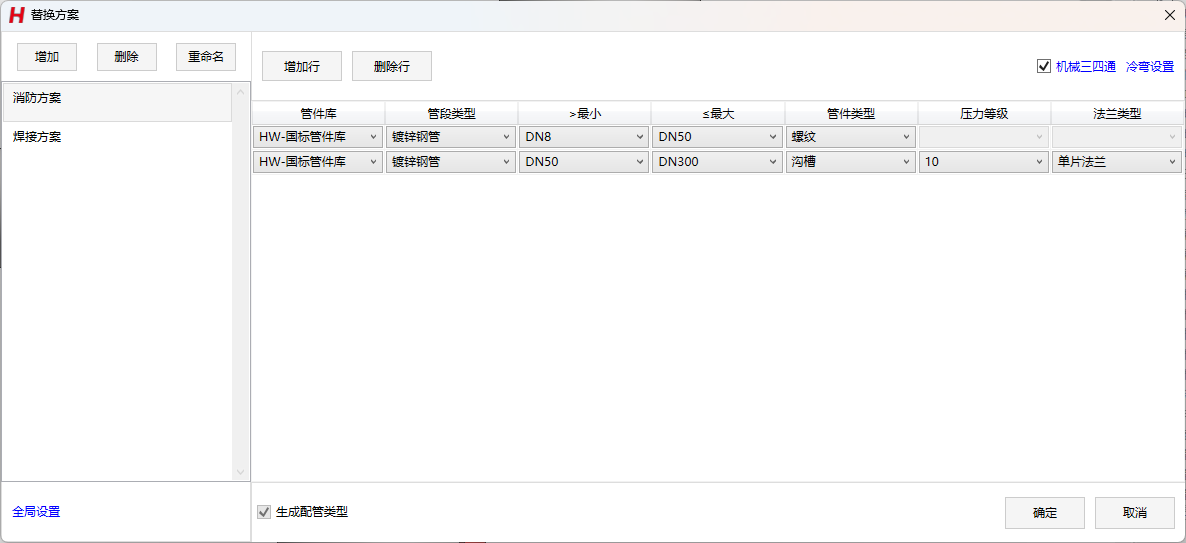This screenshot has height=543, width=1186.
Task: Click the 重命名 button
Action: (206, 57)
